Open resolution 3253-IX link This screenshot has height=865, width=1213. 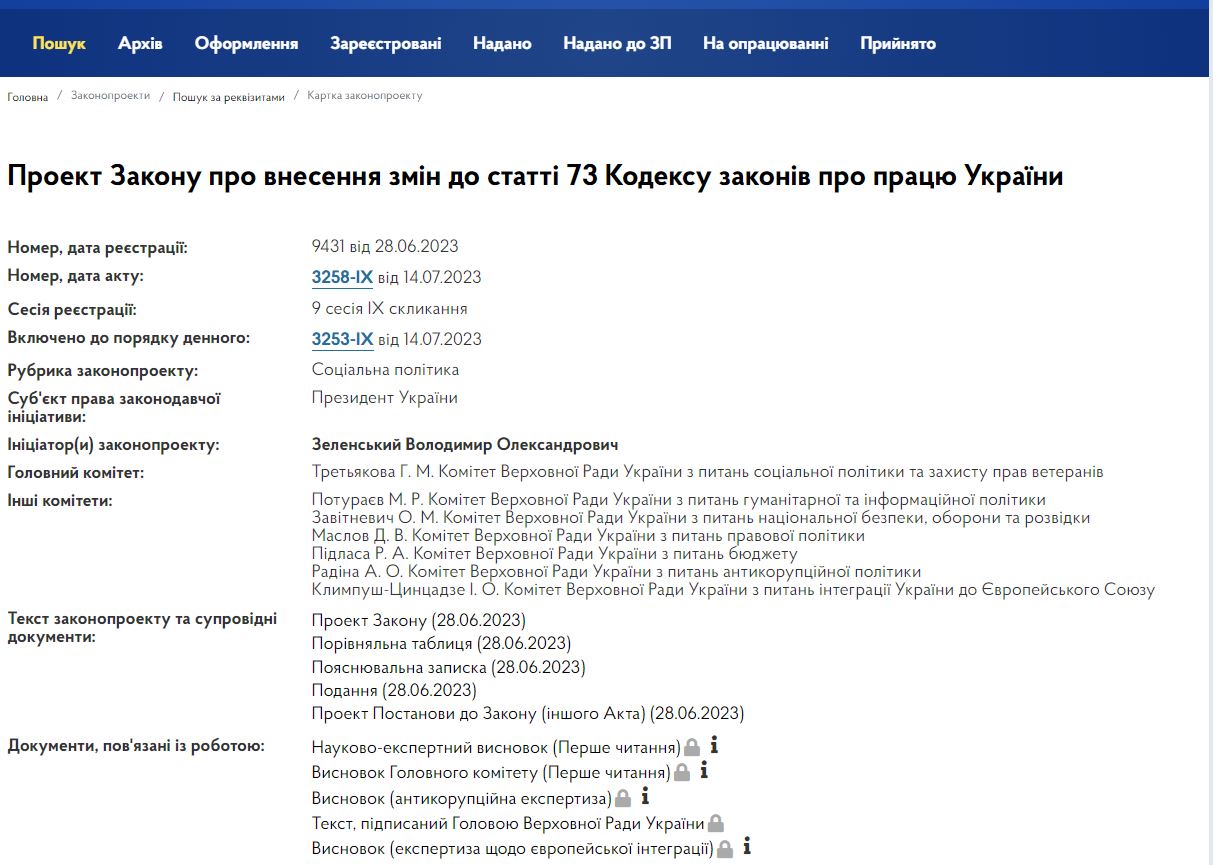[x=342, y=339]
